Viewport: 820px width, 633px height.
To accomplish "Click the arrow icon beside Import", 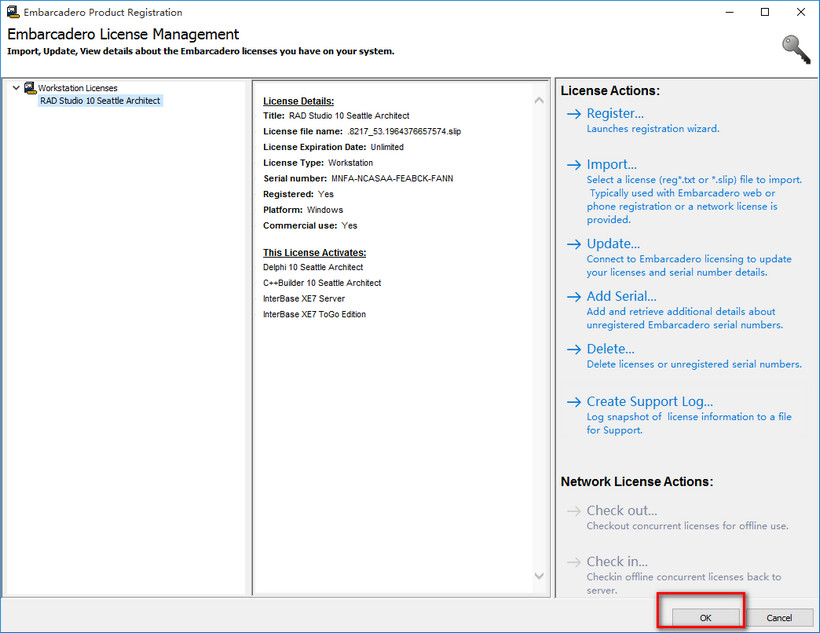I will pos(573,165).
